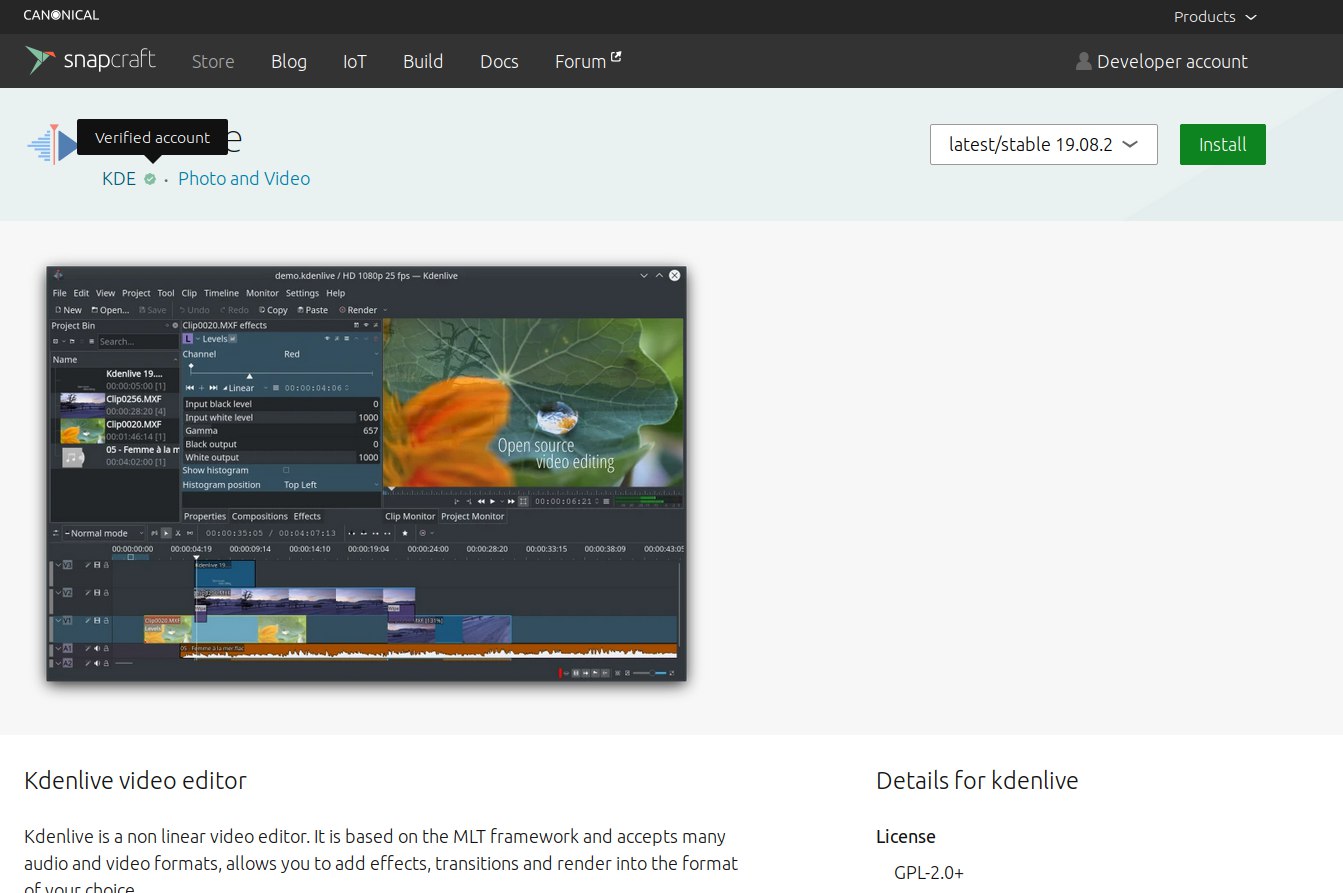Click the Kdenlive video editor heading
Image resolution: width=1343 pixels, height=893 pixels.
click(x=135, y=780)
